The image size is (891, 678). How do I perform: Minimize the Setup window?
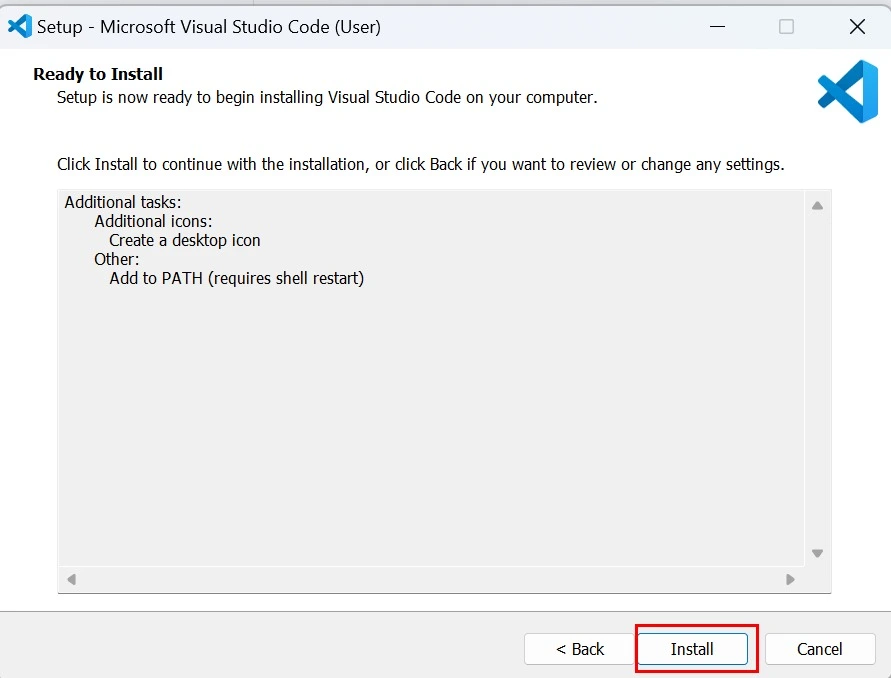pyautogui.click(x=717, y=27)
